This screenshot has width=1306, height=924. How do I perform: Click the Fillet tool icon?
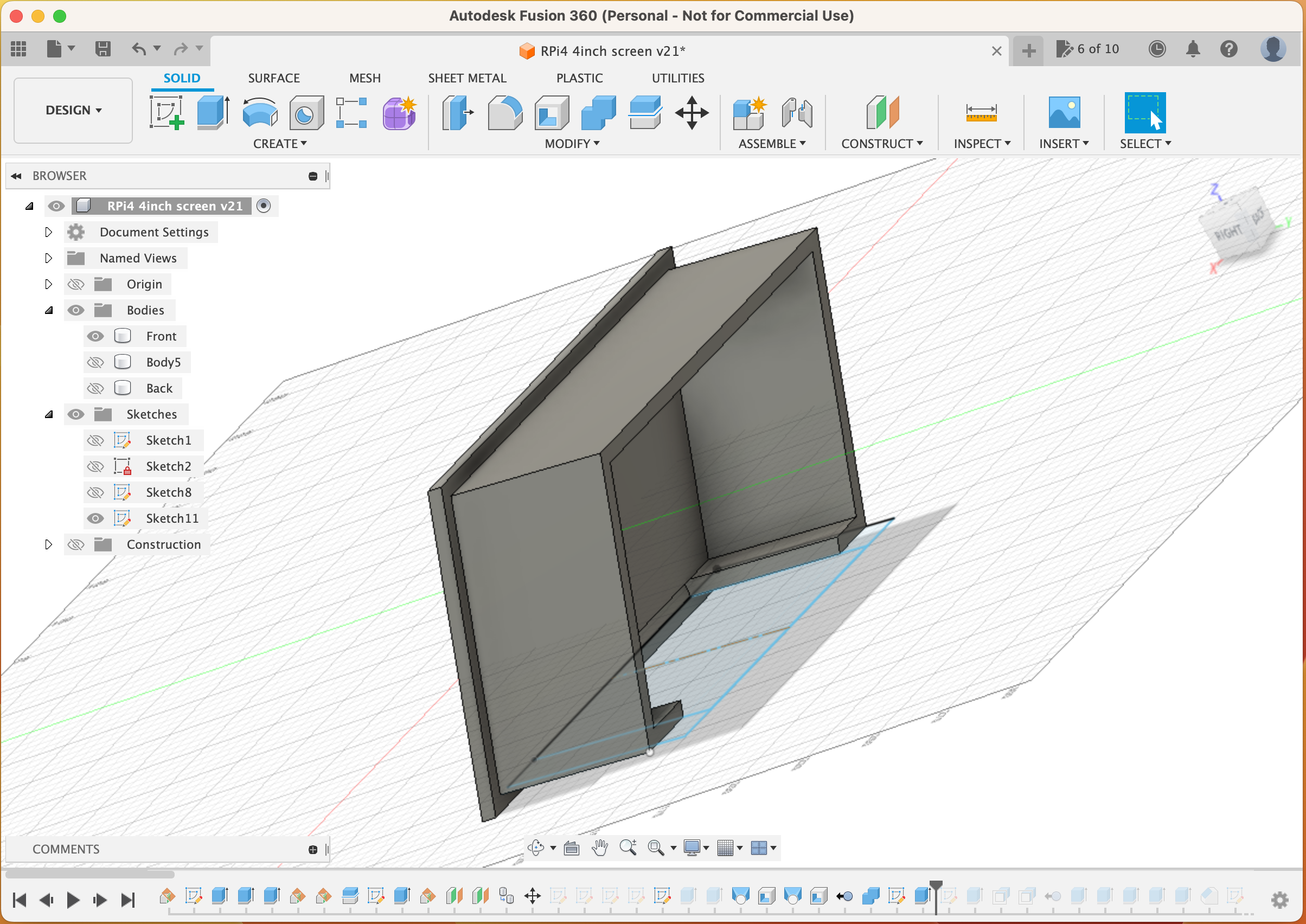[505, 112]
